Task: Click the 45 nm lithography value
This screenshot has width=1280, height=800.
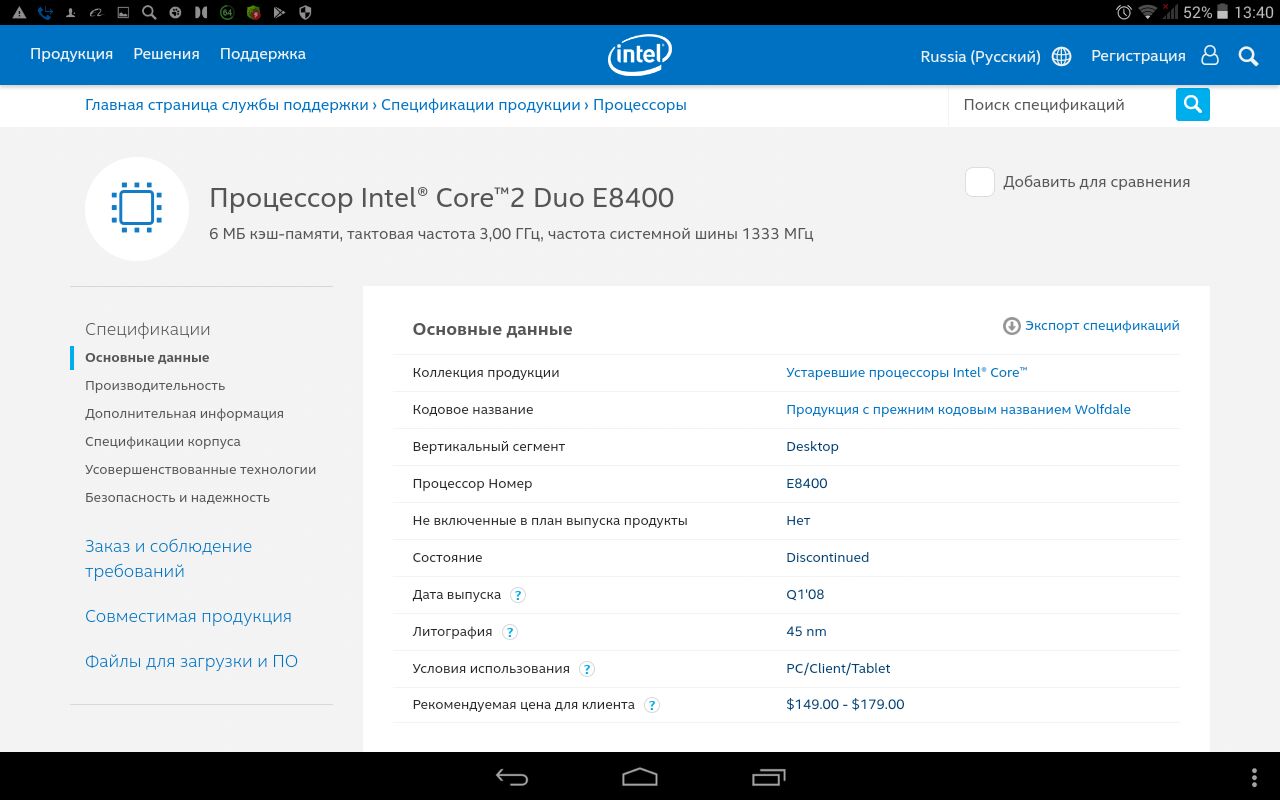Action: point(806,632)
